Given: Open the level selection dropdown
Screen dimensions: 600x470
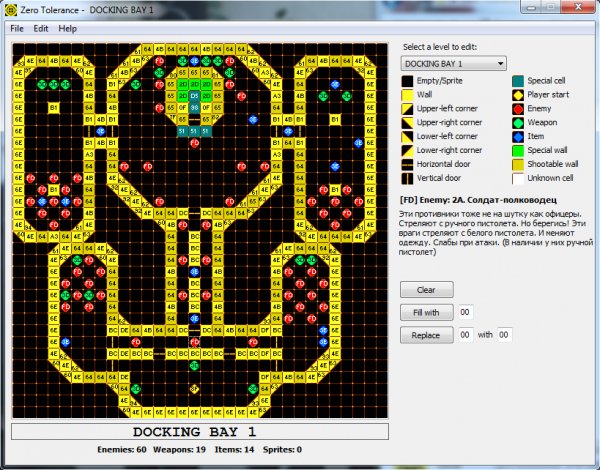Looking at the screenshot, I should click(454, 64).
